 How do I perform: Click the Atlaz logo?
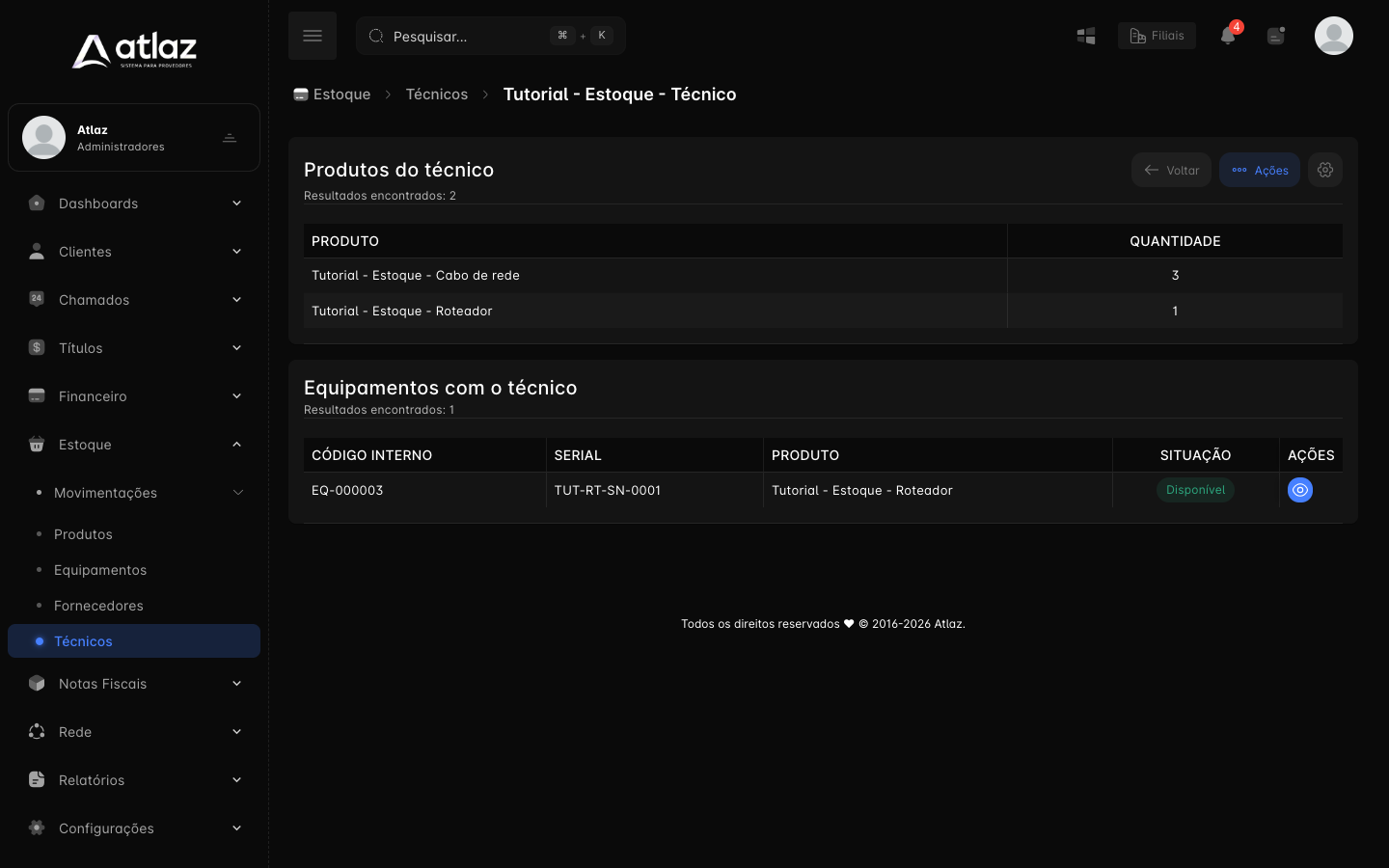click(x=134, y=51)
